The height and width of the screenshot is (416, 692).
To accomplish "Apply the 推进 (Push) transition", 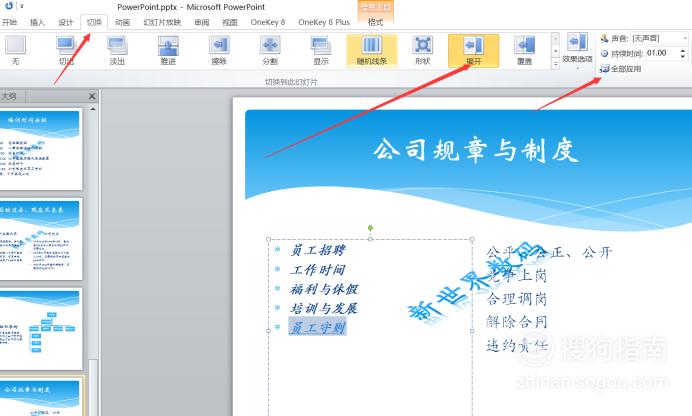I will tap(168, 51).
